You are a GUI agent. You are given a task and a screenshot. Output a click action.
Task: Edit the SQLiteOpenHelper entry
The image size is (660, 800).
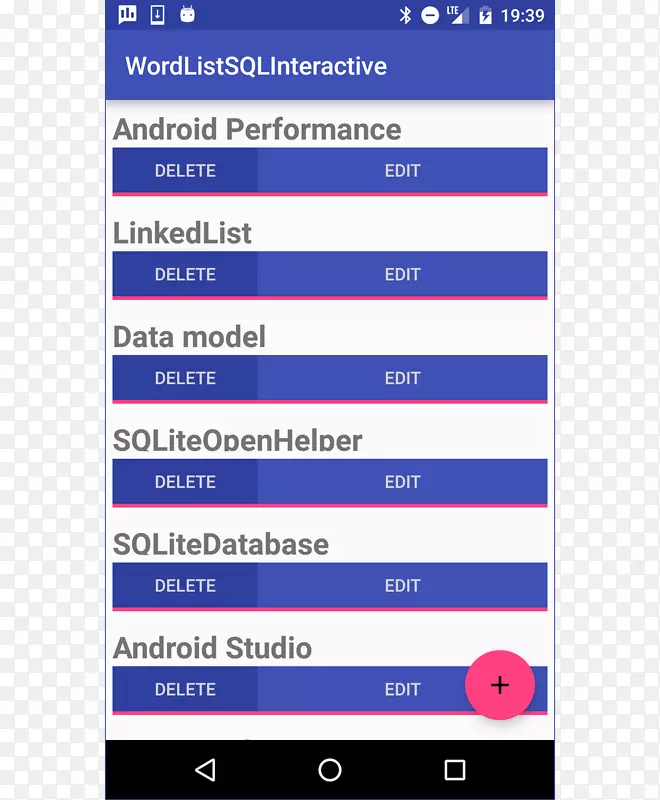pos(402,482)
